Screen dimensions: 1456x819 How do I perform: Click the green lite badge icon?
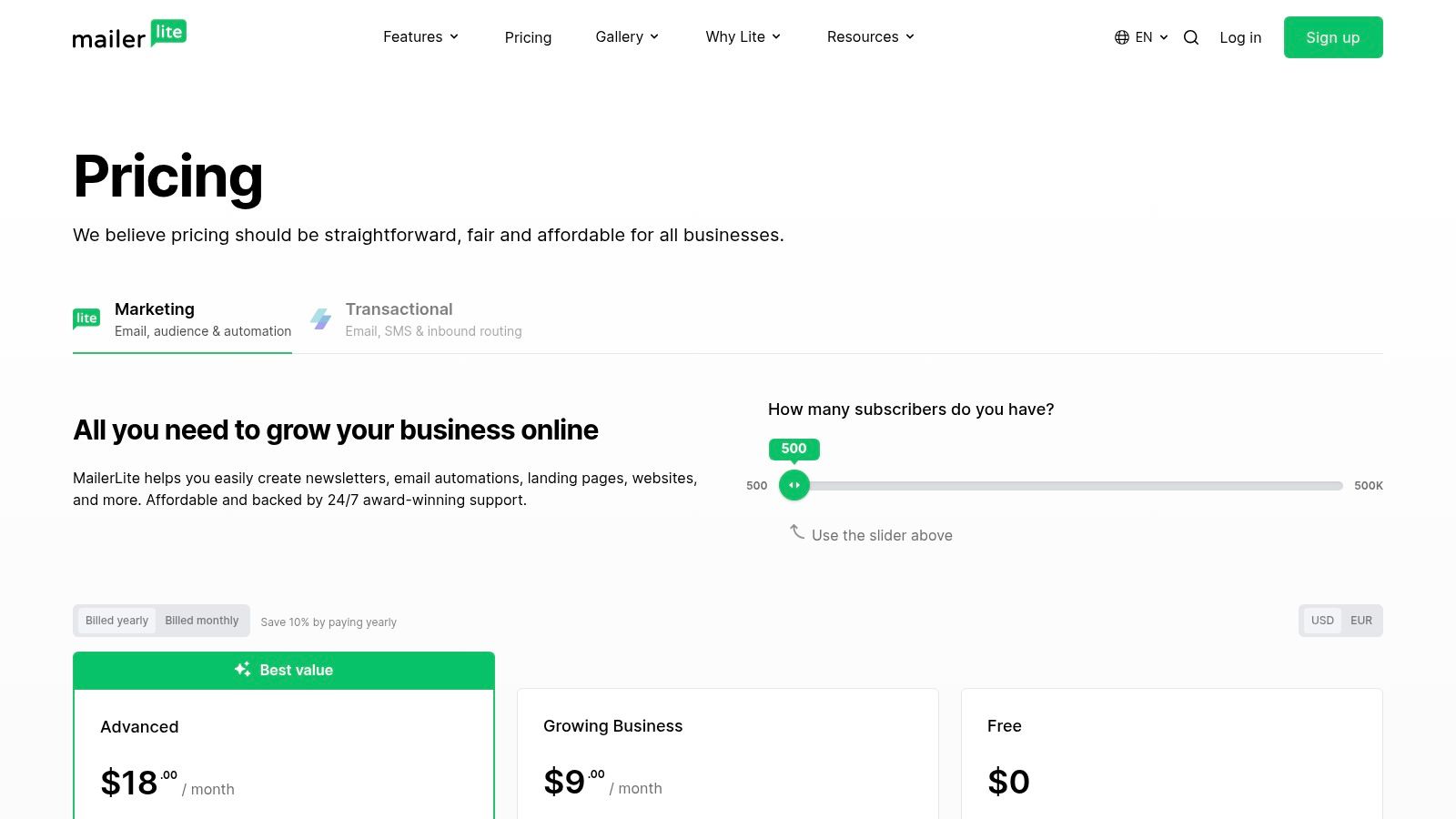tap(86, 318)
